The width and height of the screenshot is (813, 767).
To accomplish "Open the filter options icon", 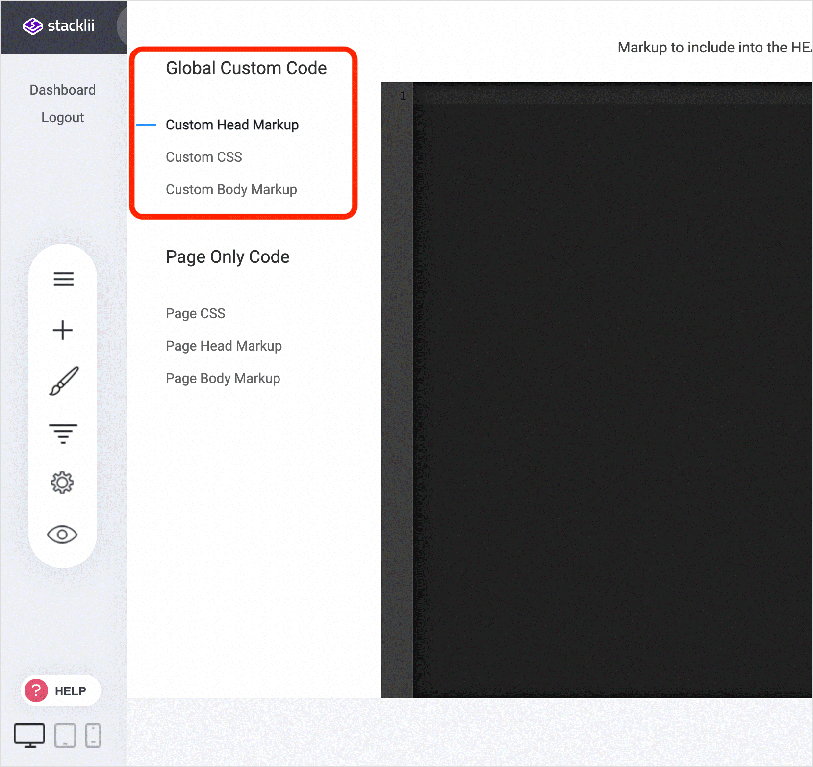I will pyautogui.click(x=63, y=433).
